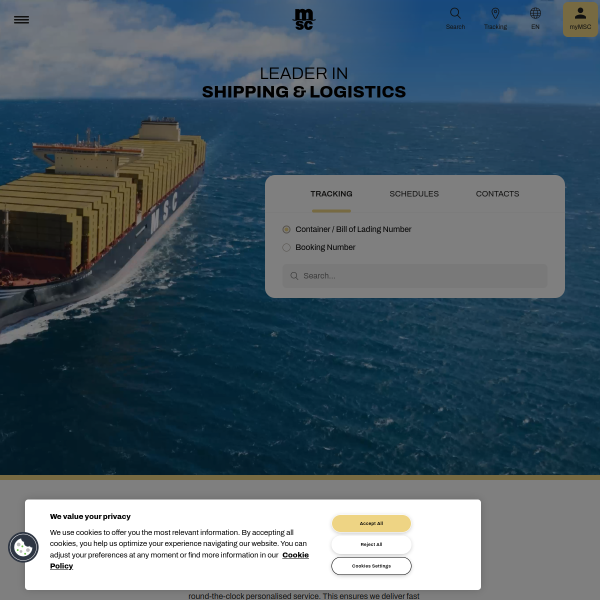Click the cookie preferences floating icon
Screen dimensions: 600x600
23,547
